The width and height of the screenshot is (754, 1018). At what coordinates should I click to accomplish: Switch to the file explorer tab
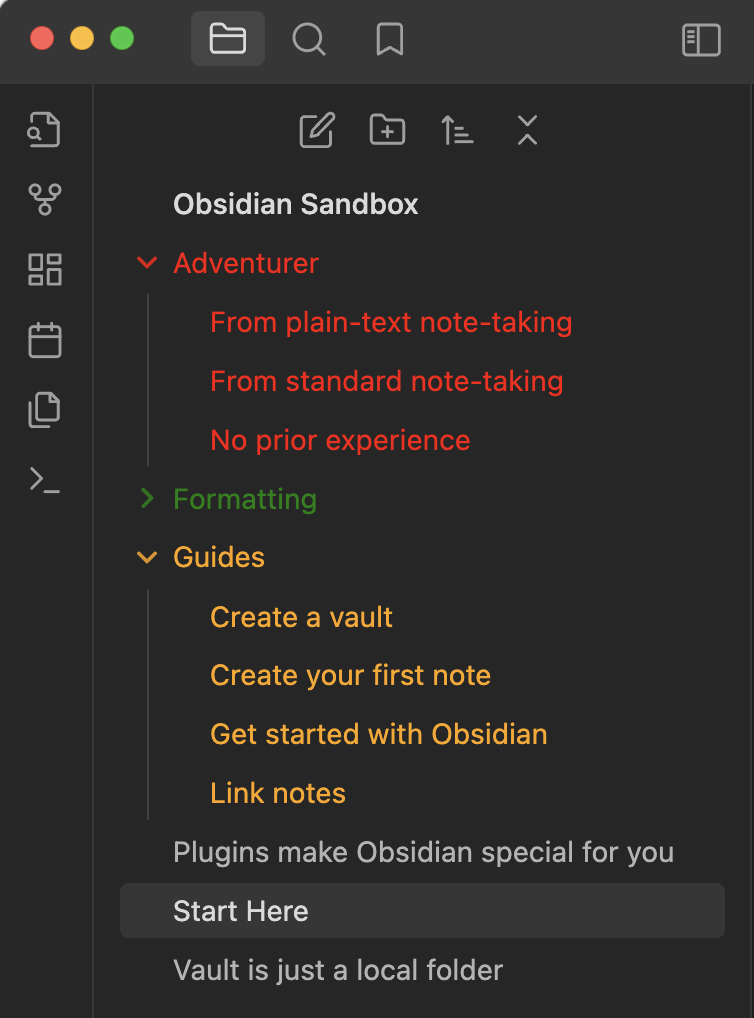point(228,39)
